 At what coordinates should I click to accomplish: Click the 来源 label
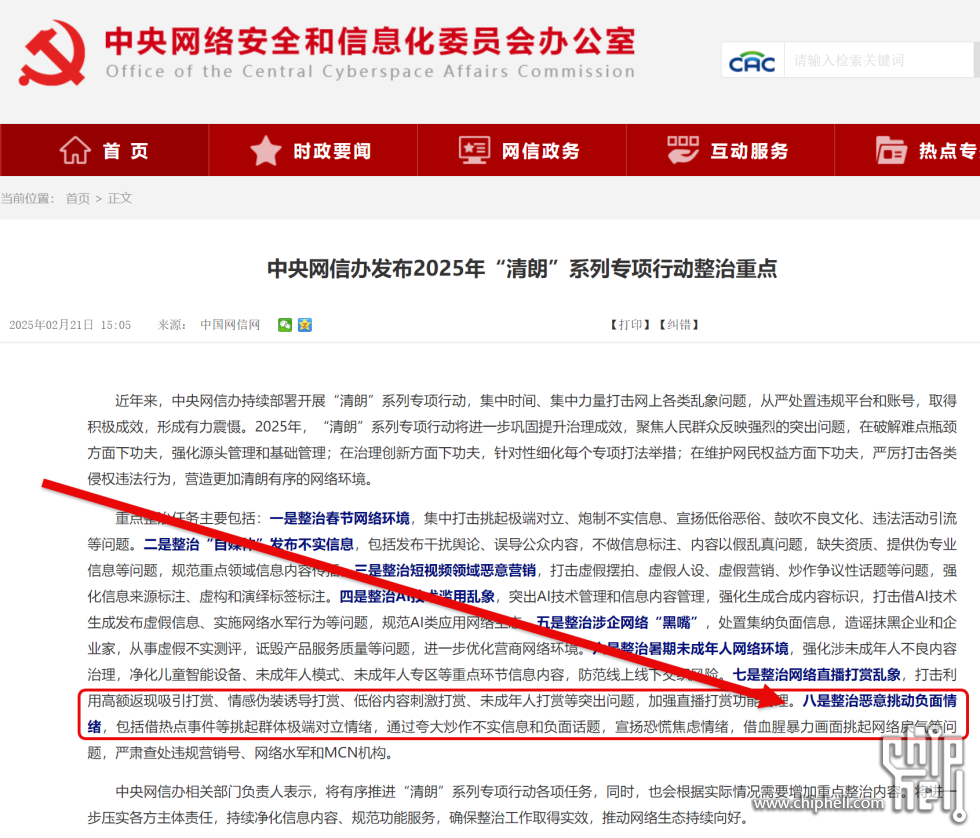[171, 325]
